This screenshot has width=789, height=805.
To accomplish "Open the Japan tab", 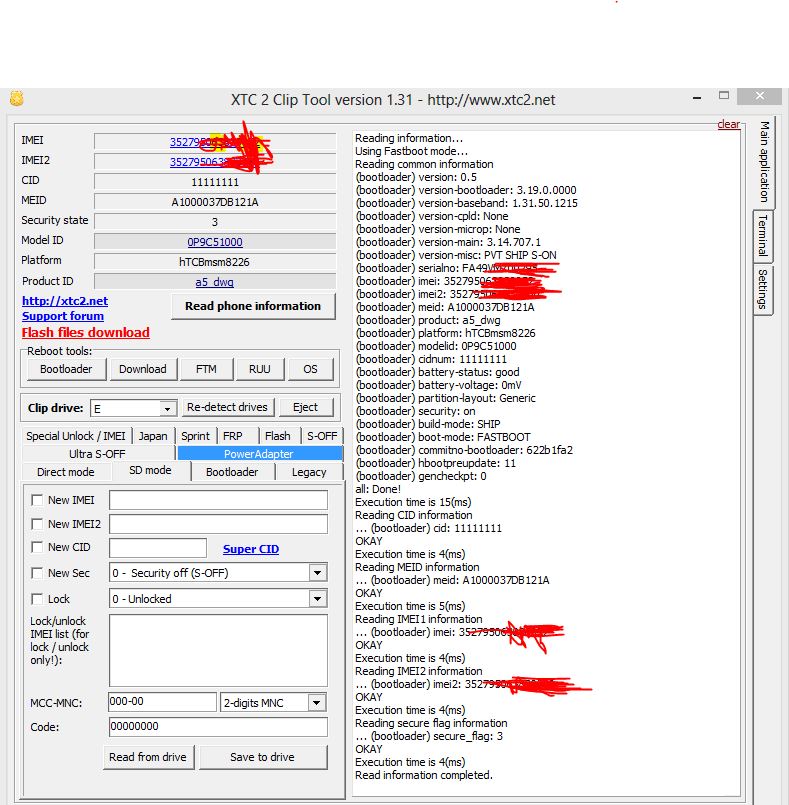I will coord(153,436).
